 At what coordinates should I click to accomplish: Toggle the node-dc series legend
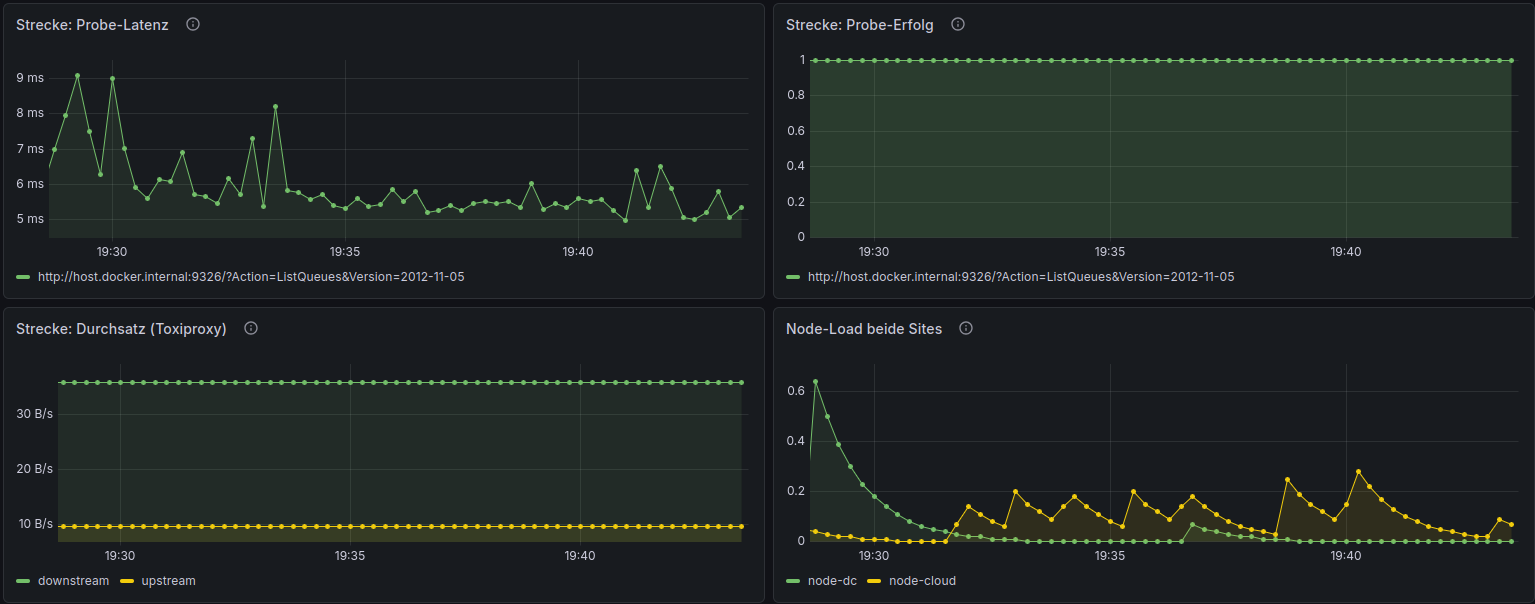tap(832, 581)
